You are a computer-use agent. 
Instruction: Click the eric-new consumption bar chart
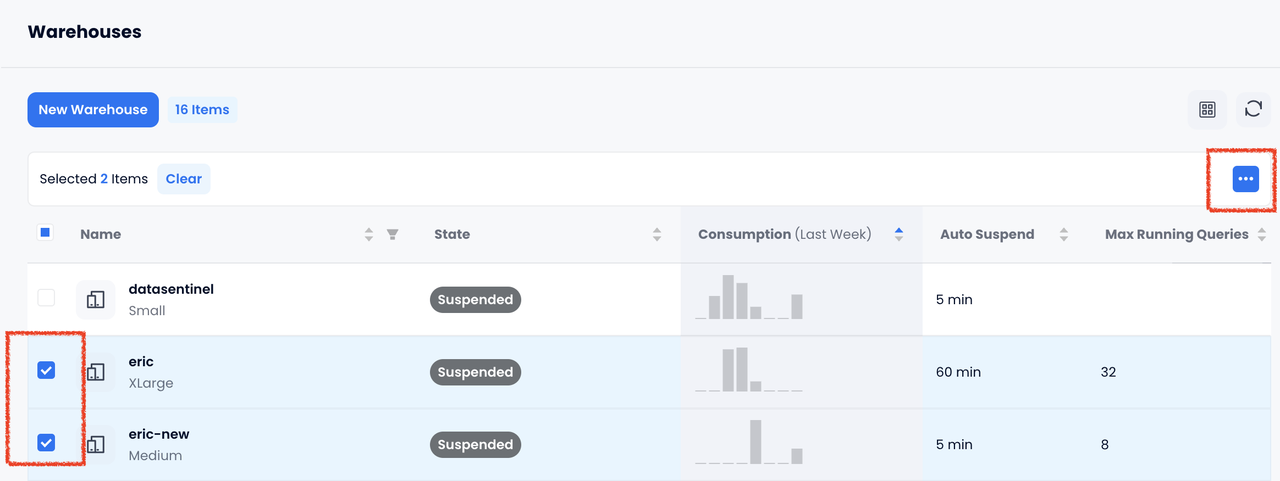(x=750, y=443)
